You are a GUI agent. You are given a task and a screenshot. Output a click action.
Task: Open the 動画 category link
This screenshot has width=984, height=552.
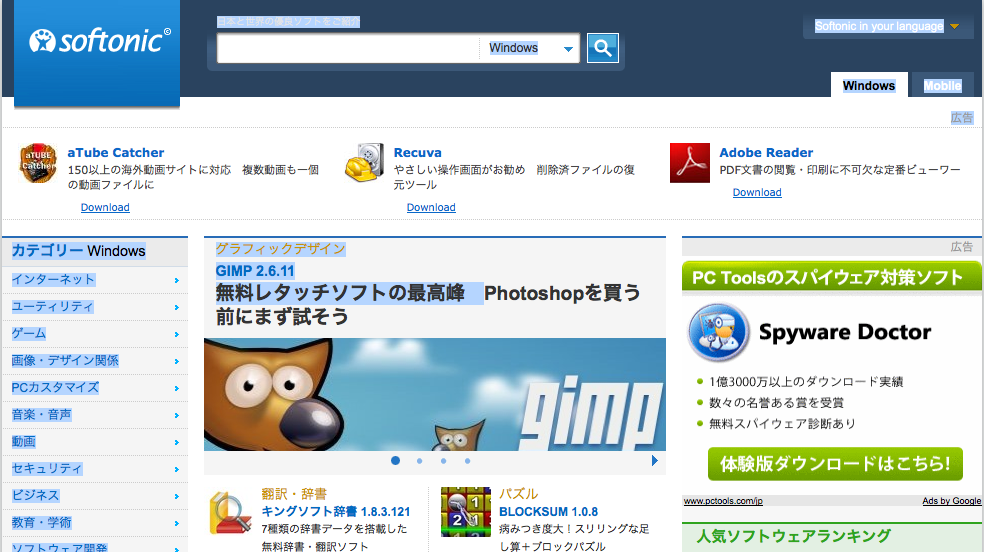pos(23,442)
